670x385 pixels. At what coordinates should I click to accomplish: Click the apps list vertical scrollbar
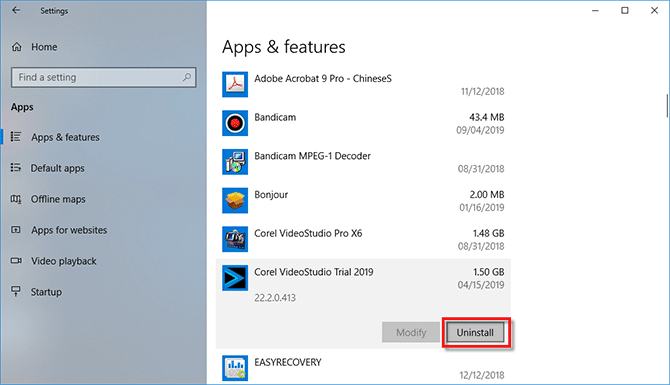[x=667, y=105]
